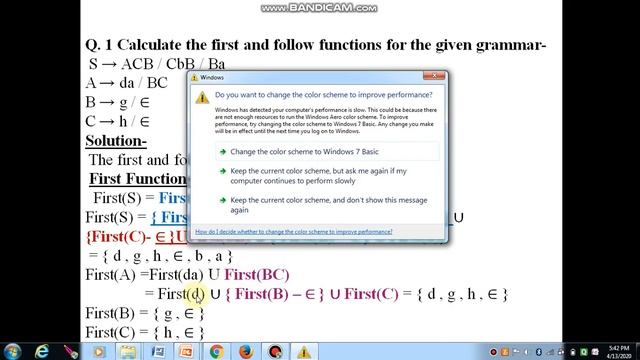
Task: Open the file explorer folder in the taskbar
Action: click(128, 352)
